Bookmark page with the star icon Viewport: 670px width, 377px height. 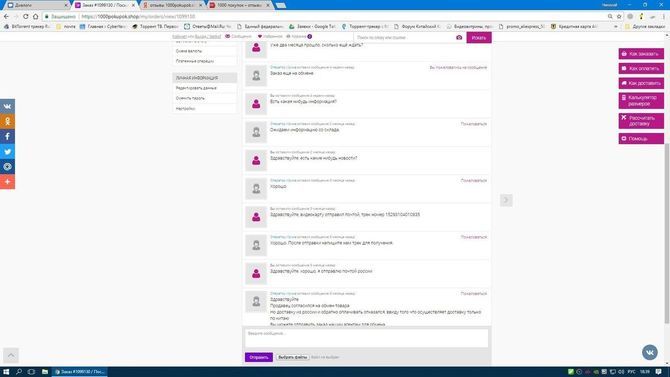(x=619, y=16)
